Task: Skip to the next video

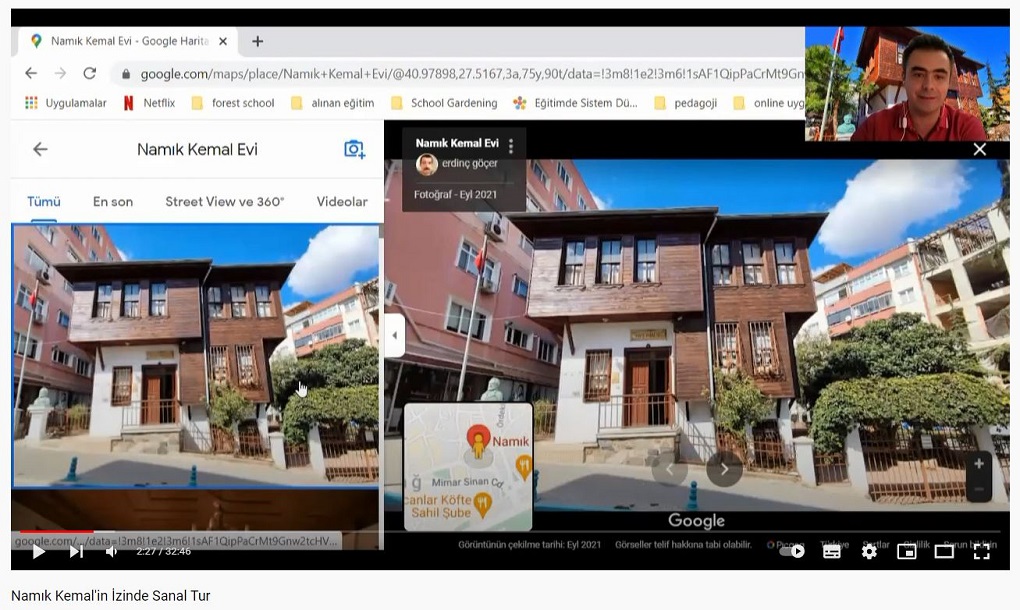Action: (76, 552)
